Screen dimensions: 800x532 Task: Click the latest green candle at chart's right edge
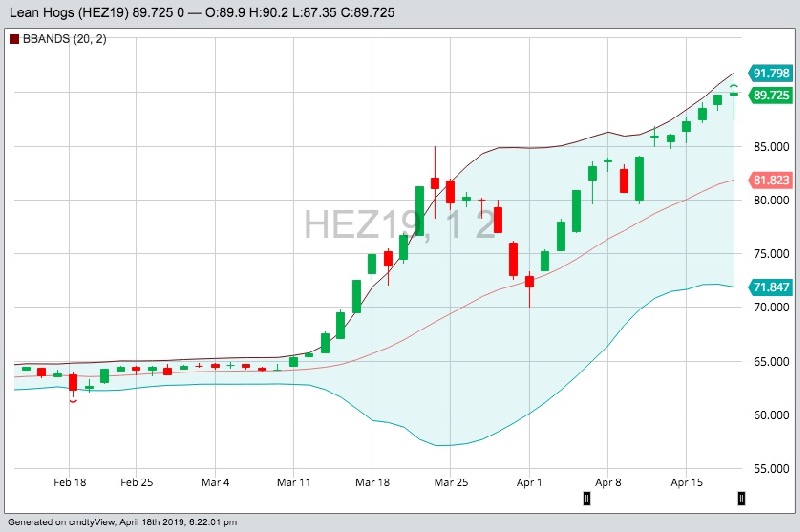click(734, 94)
